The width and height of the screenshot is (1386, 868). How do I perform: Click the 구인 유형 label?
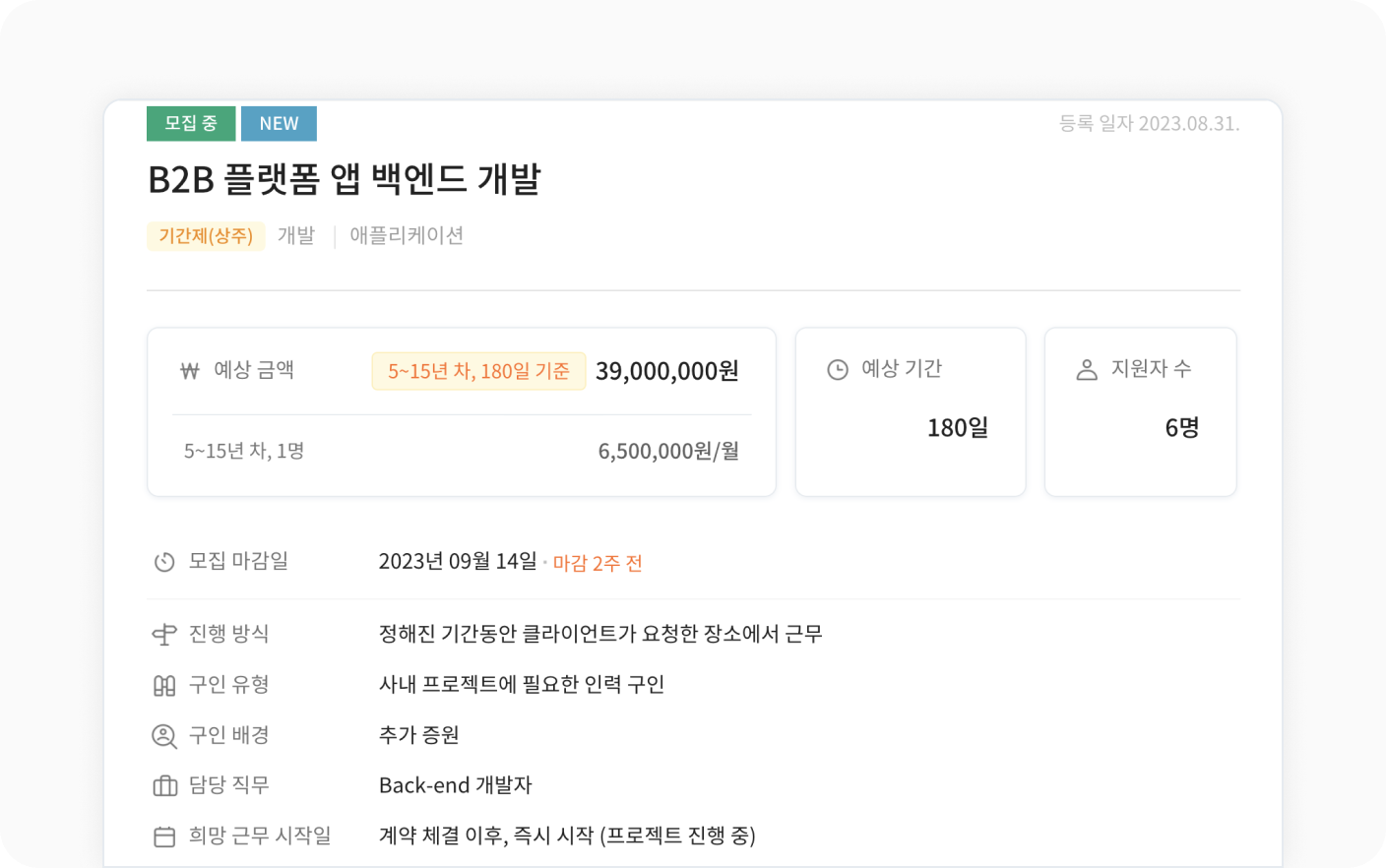coord(229,685)
